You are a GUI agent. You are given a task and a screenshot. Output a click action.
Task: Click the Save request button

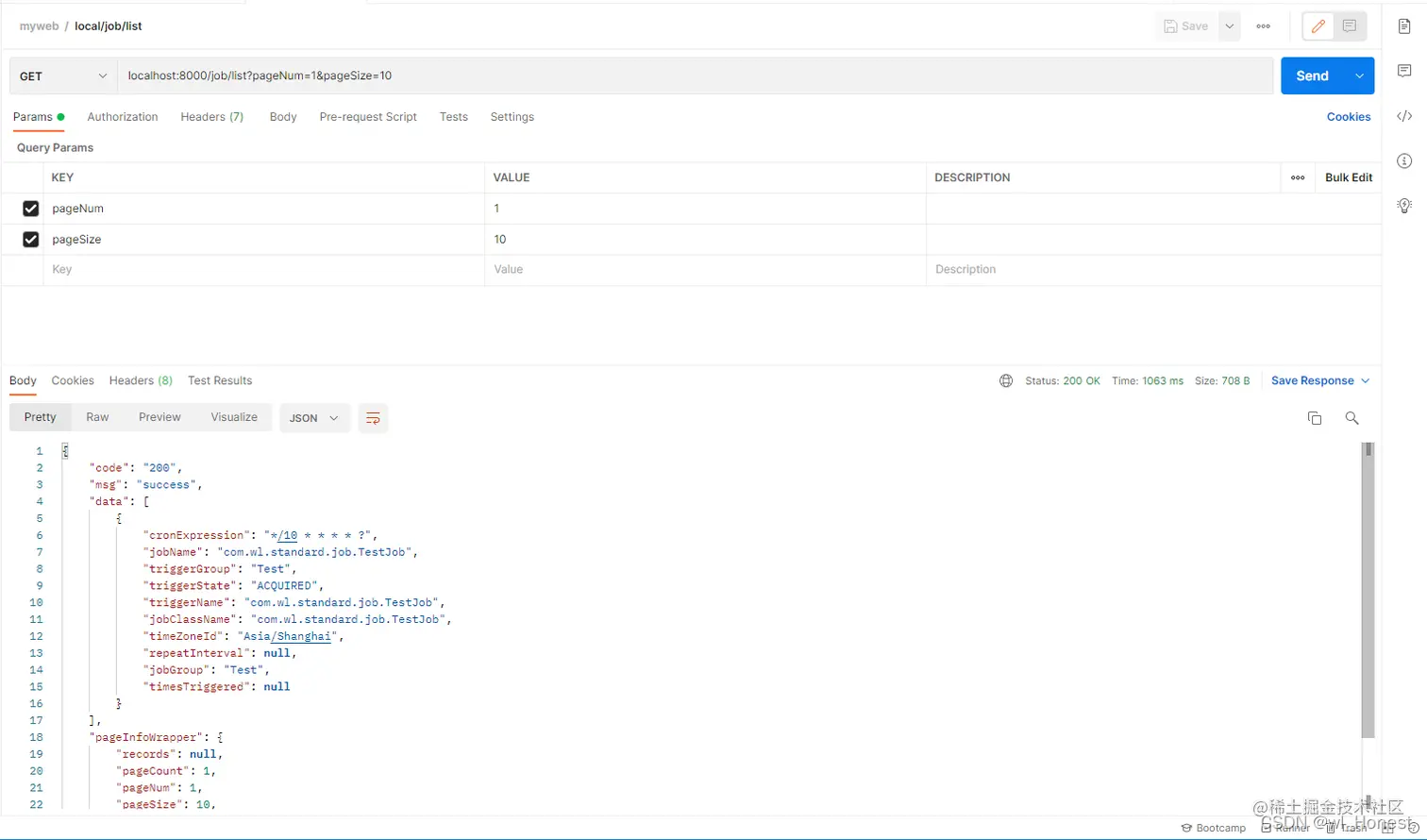[1186, 26]
